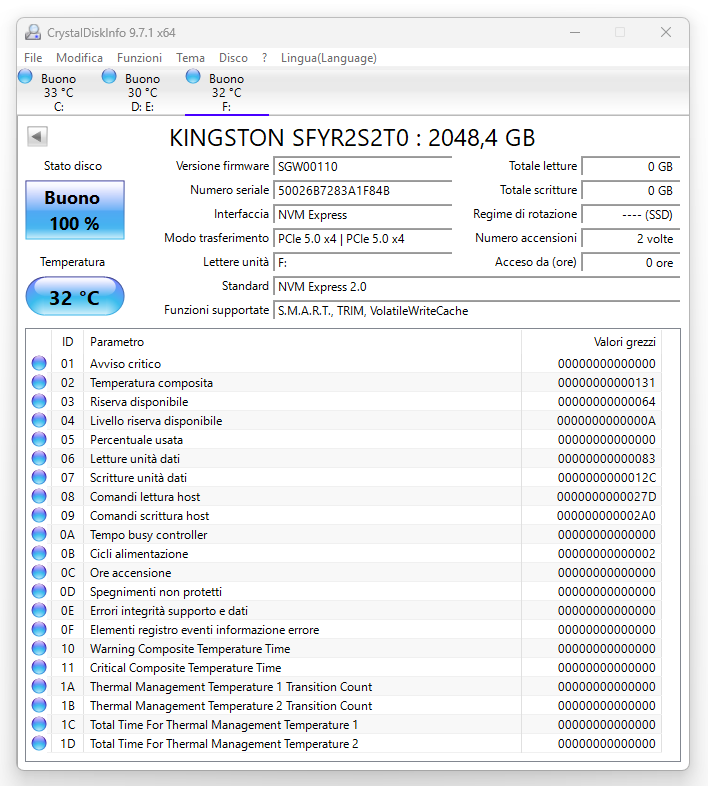Switch to the F: drive tab
708x786 pixels.
pos(226,92)
